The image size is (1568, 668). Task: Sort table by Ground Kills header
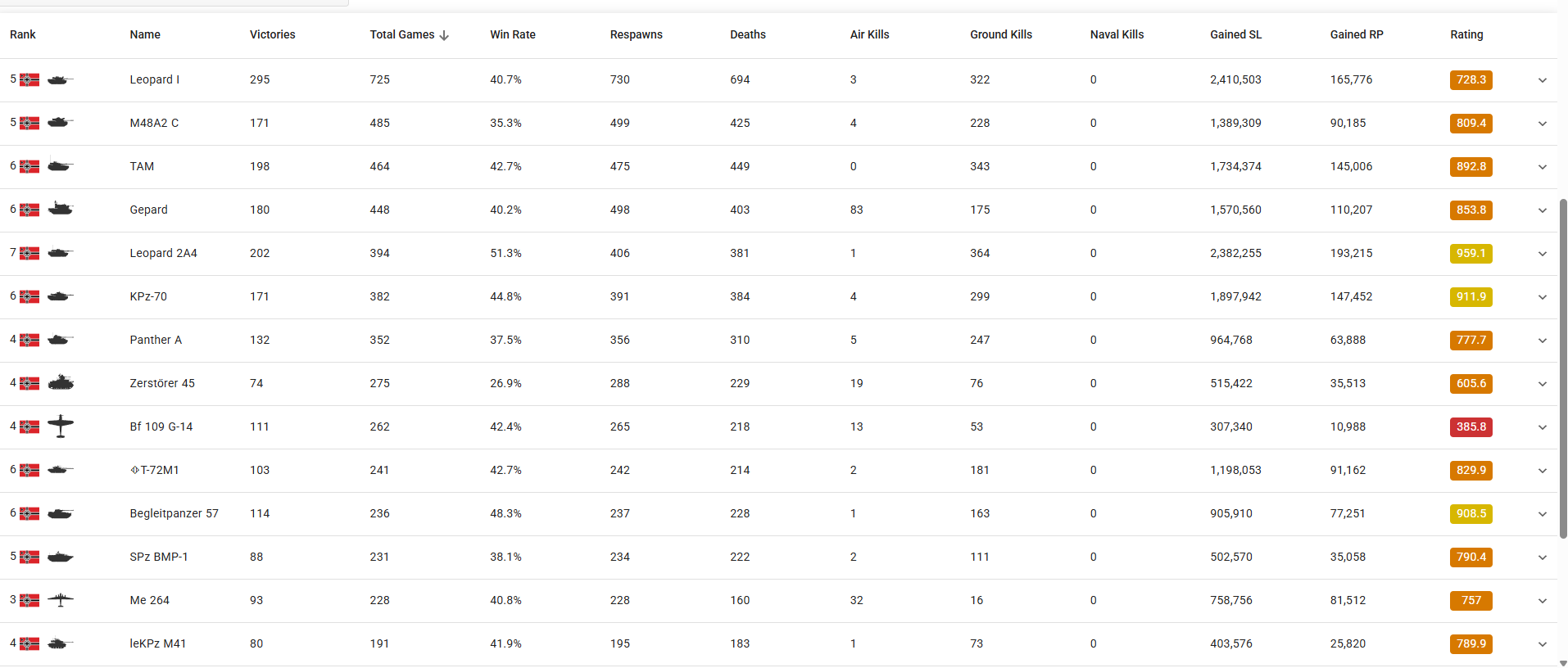tap(1001, 34)
